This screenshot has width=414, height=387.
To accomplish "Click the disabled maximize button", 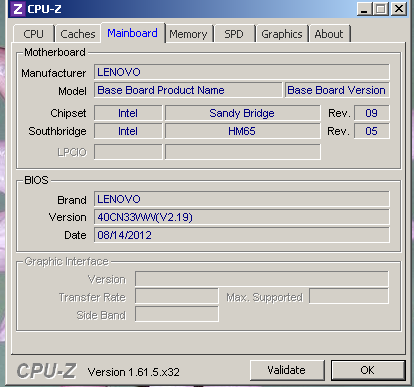I will 381,9.
